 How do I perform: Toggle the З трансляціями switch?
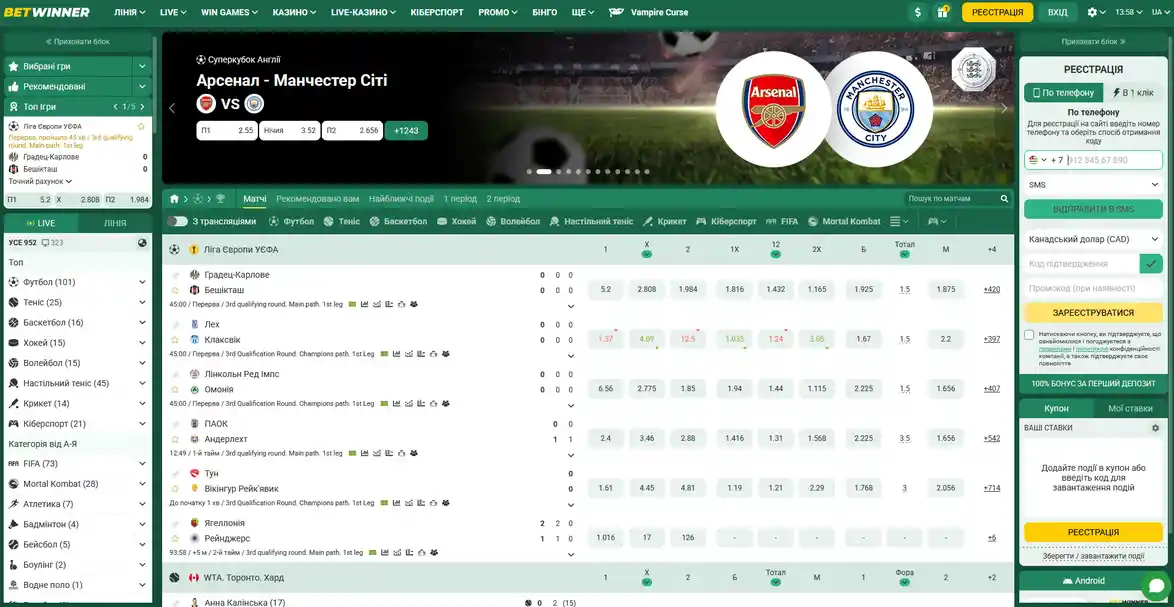177,222
